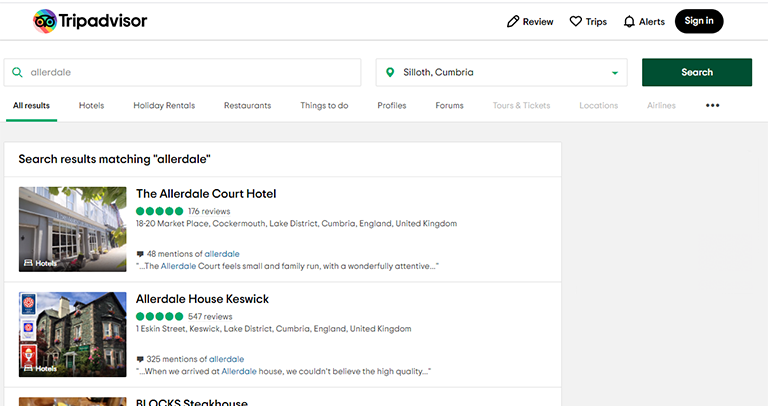Image resolution: width=768 pixels, height=406 pixels.
Task: Select the Airlines tab
Action: (x=661, y=105)
